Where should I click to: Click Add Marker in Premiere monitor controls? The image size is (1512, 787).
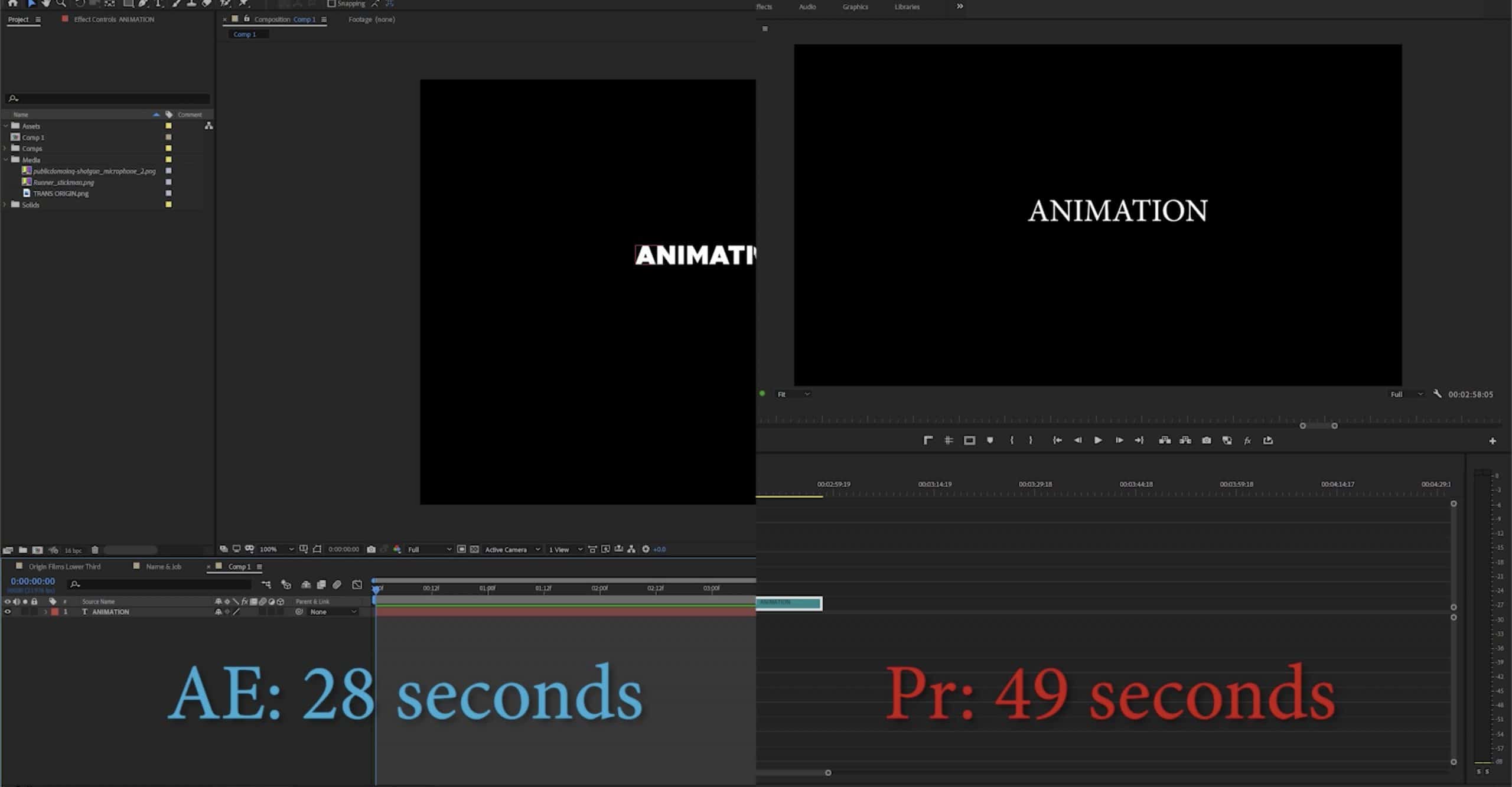[x=990, y=440]
